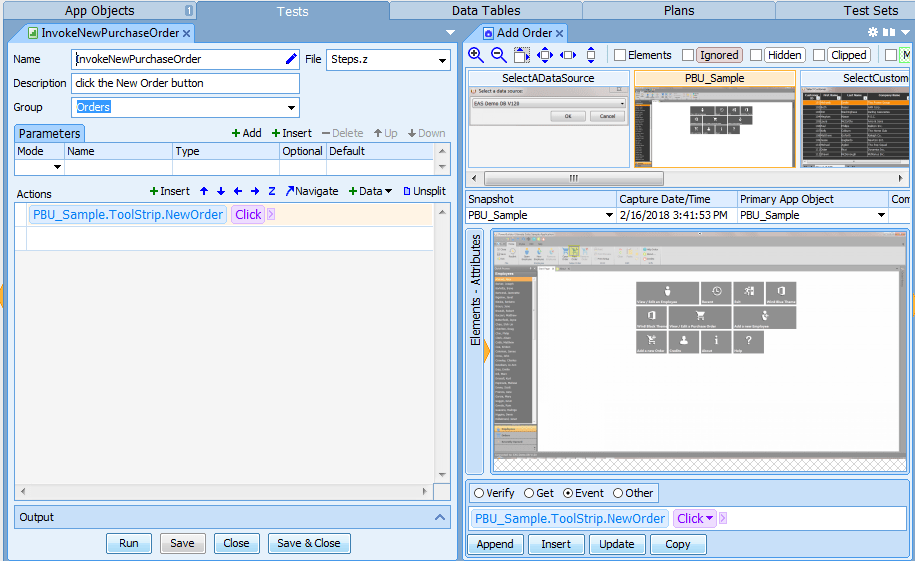Click the zoom out magnifier icon

coord(499,55)
